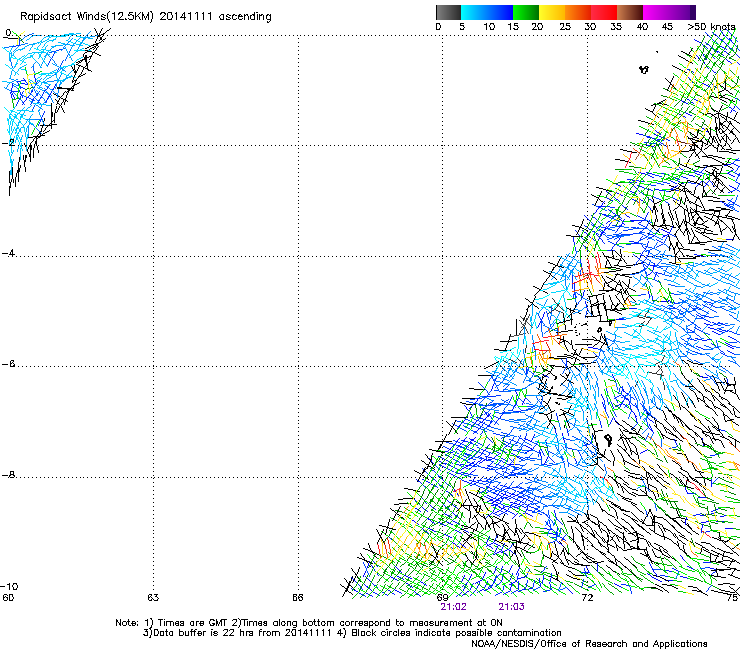Image resolution: width=740 pixels, height=650 pixels.
Task: Click the '-8' latitude axis label
Action: (x=8, y=475)
